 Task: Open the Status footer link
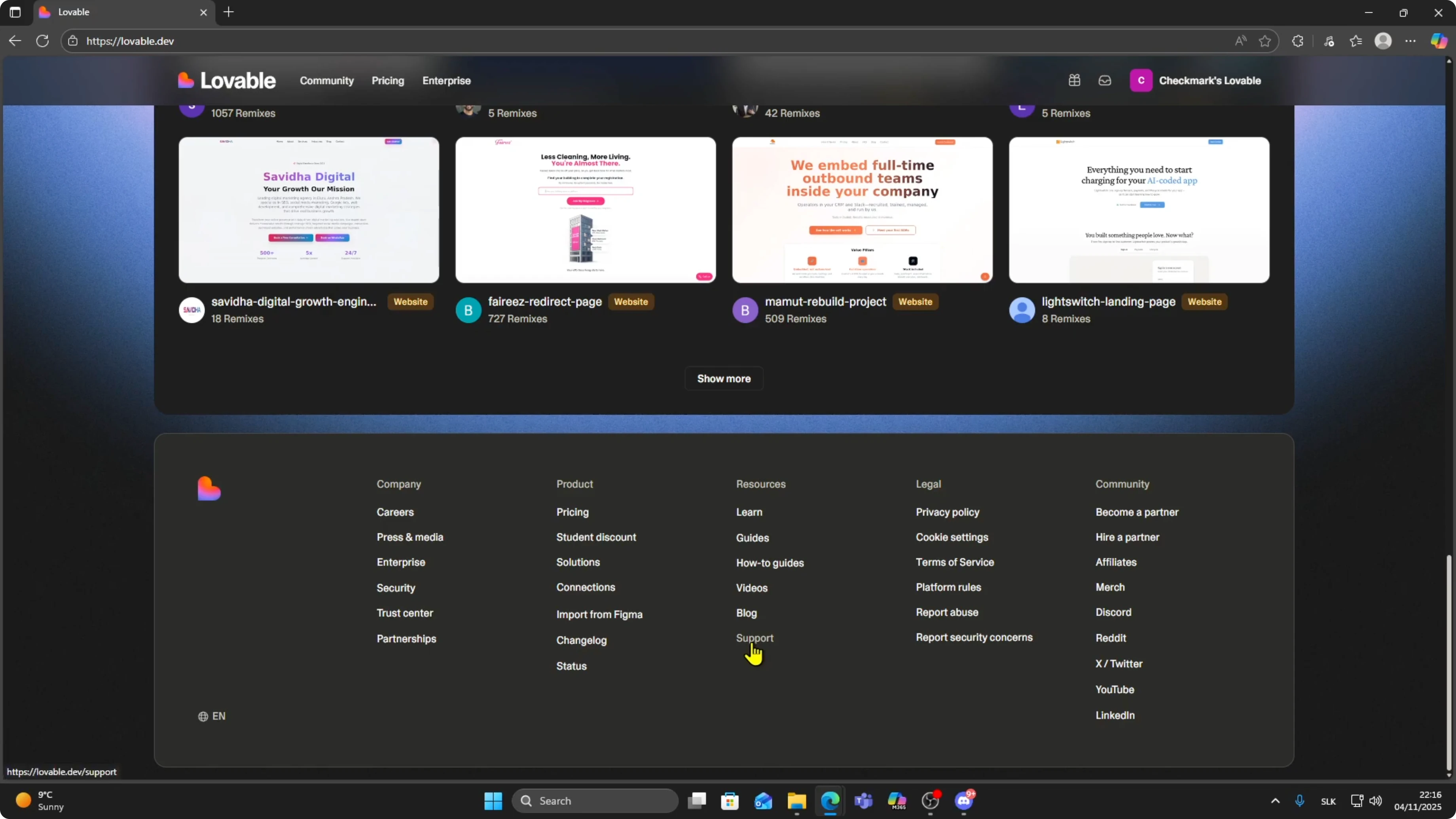click(571, 666)
